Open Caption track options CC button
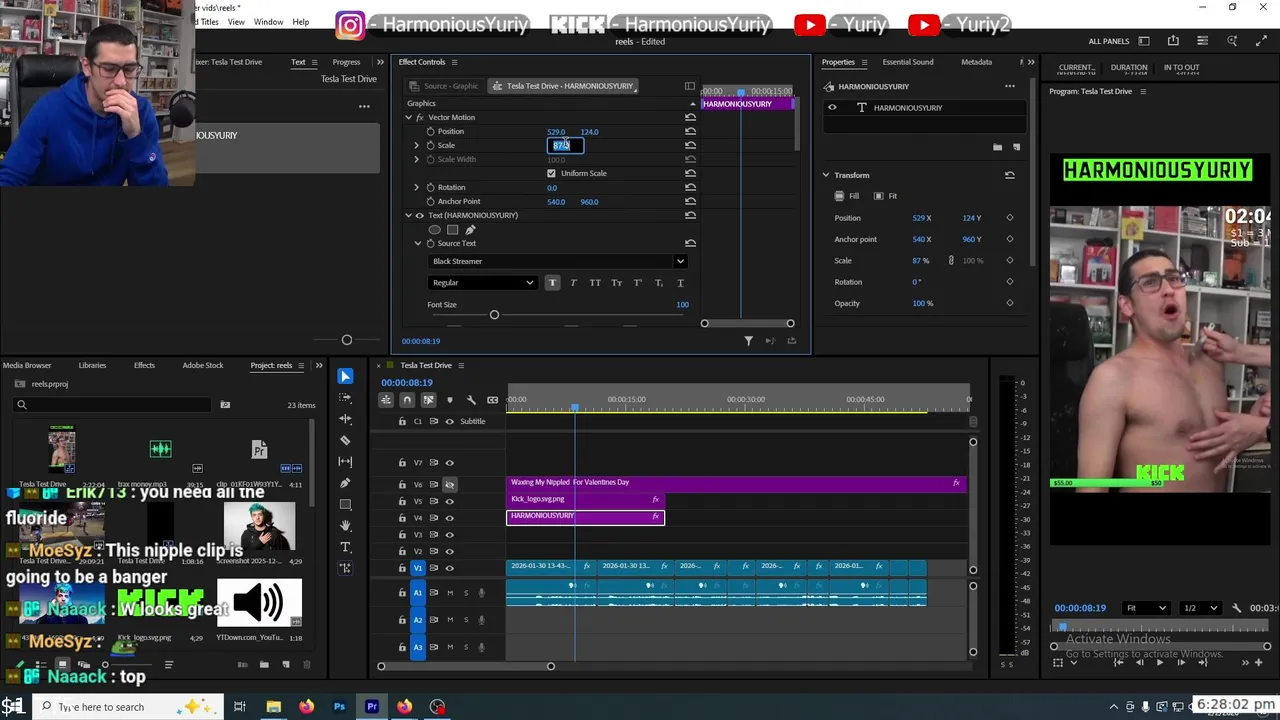 (492, 400)
